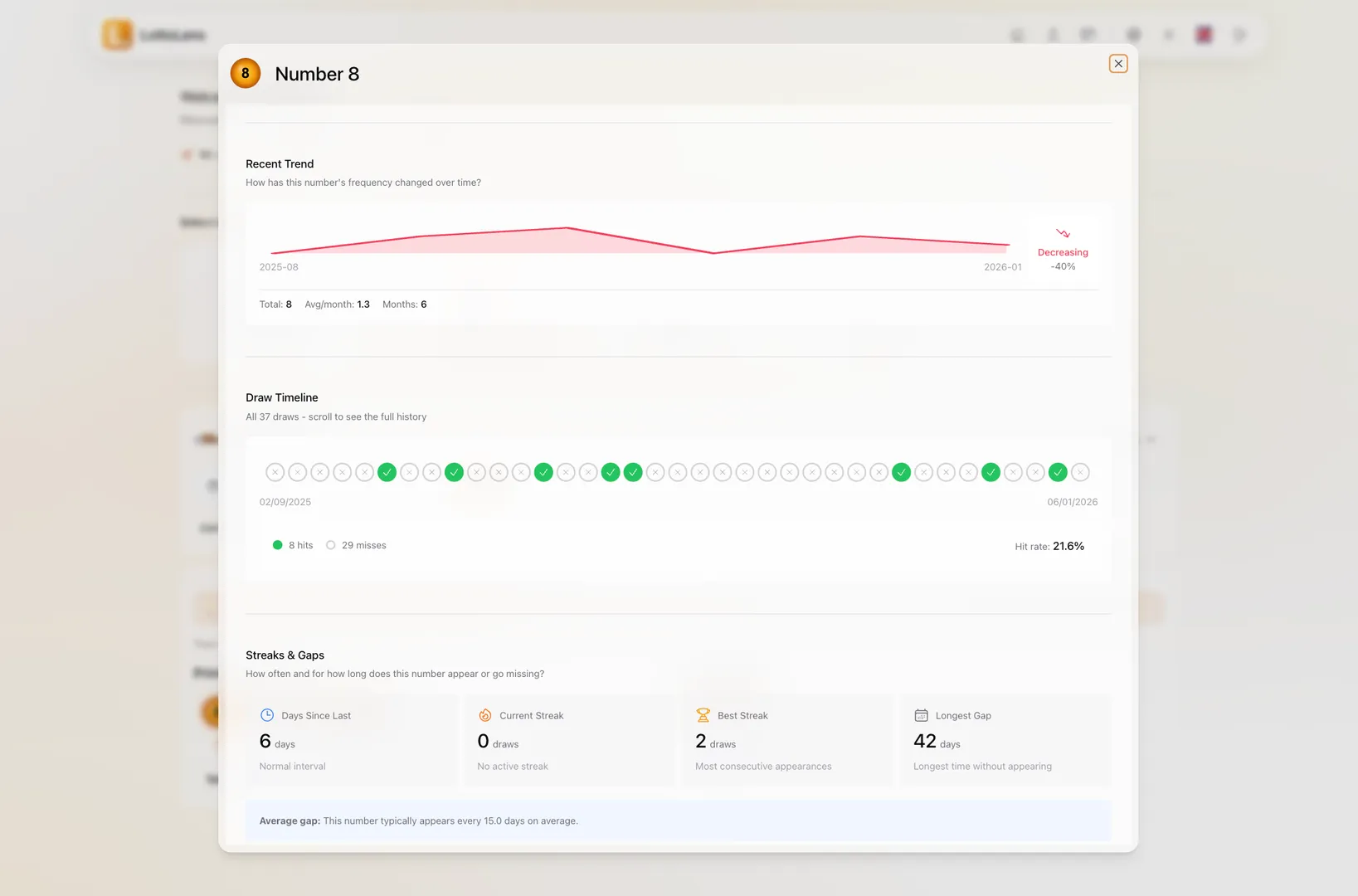Viewport: 1358px width, 896px height.
Task: Click the 42 days longest gap value
Action: [937, 742]
